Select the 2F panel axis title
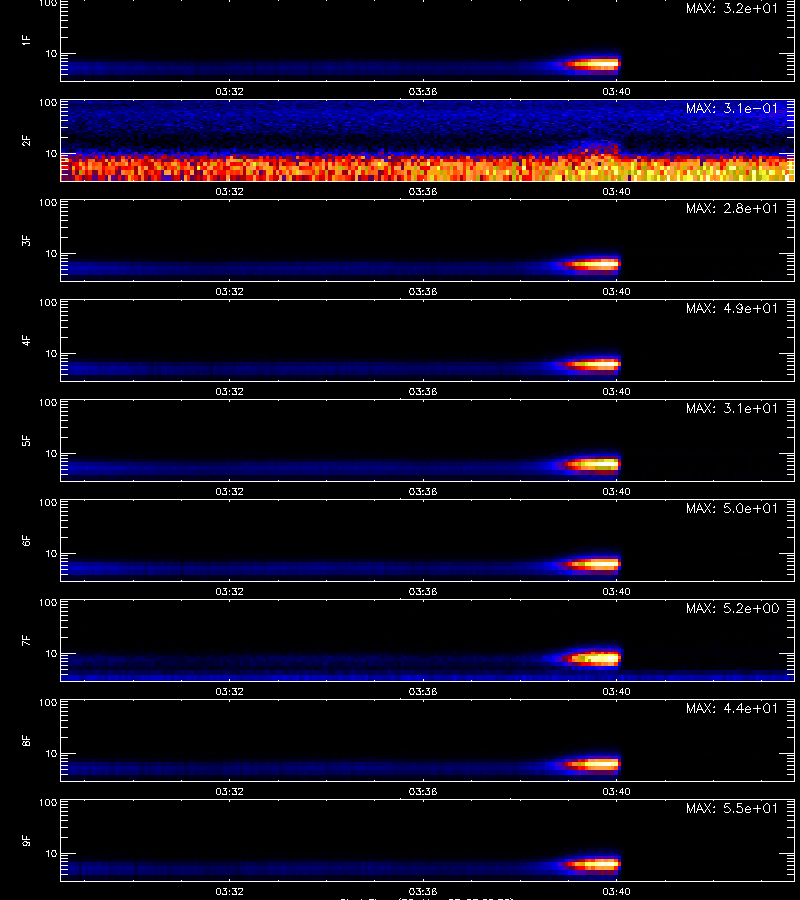 click(26, 141)
